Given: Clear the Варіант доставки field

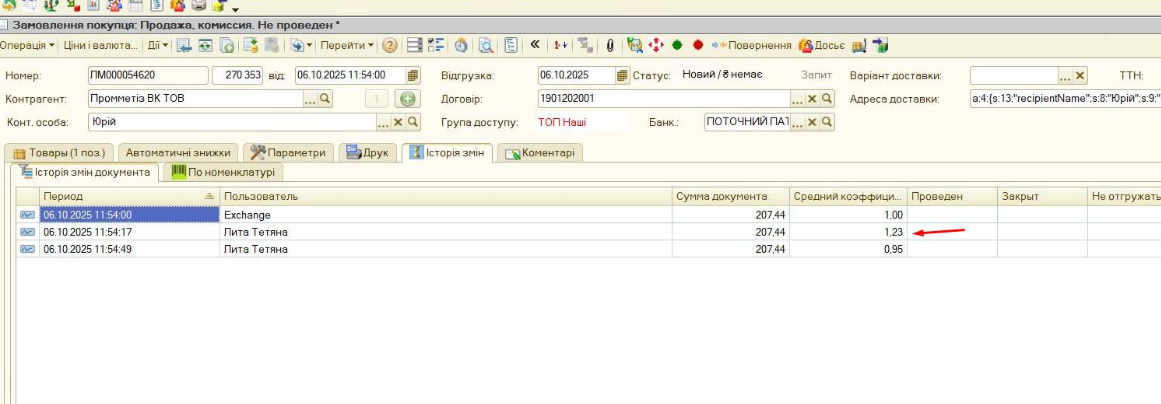Looking at the screenshot, I should tap(1080, 75).
